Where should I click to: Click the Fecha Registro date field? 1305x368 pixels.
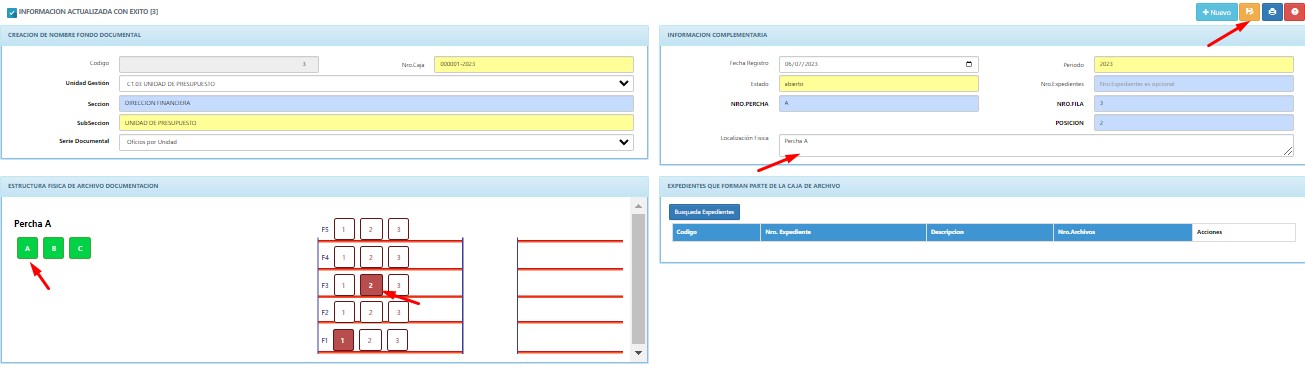coord(880,64)
